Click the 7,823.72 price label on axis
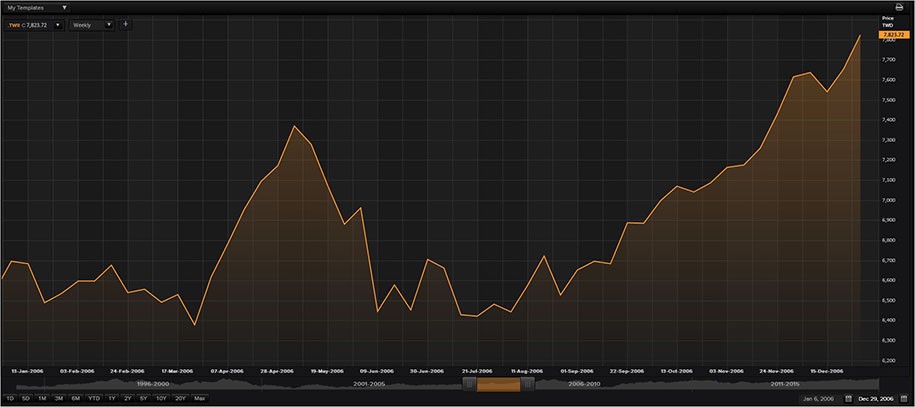 coord(893,35)
